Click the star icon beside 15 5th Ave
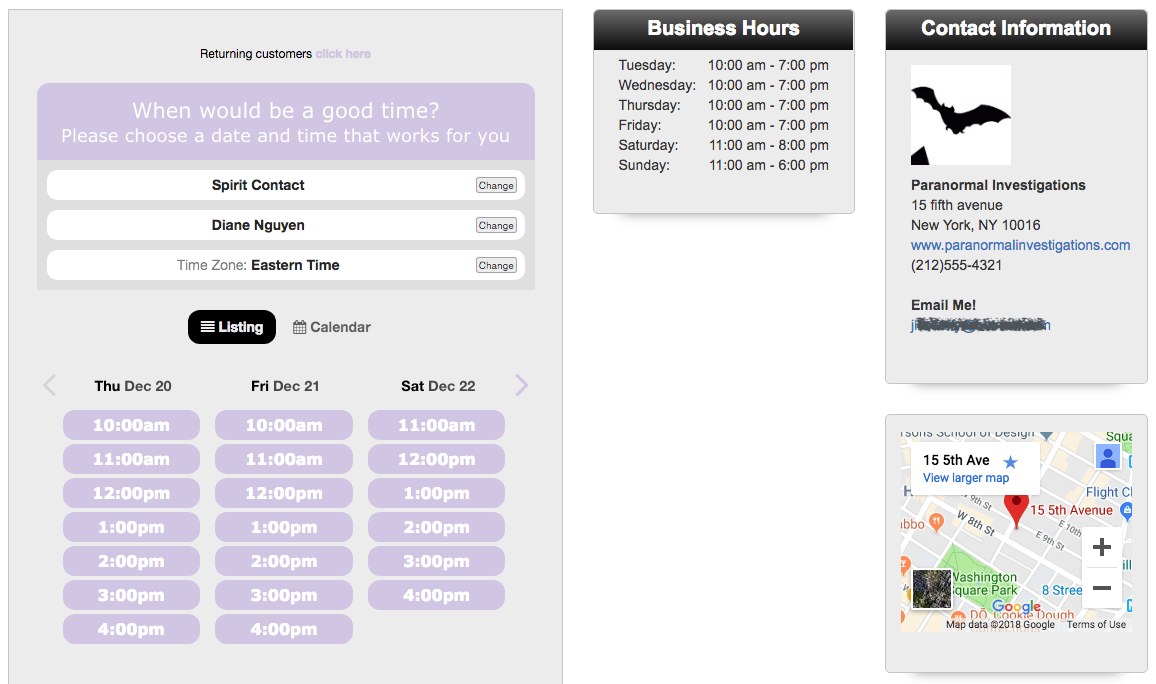This screenshot has width=1156, height=684. [1010, 462]
